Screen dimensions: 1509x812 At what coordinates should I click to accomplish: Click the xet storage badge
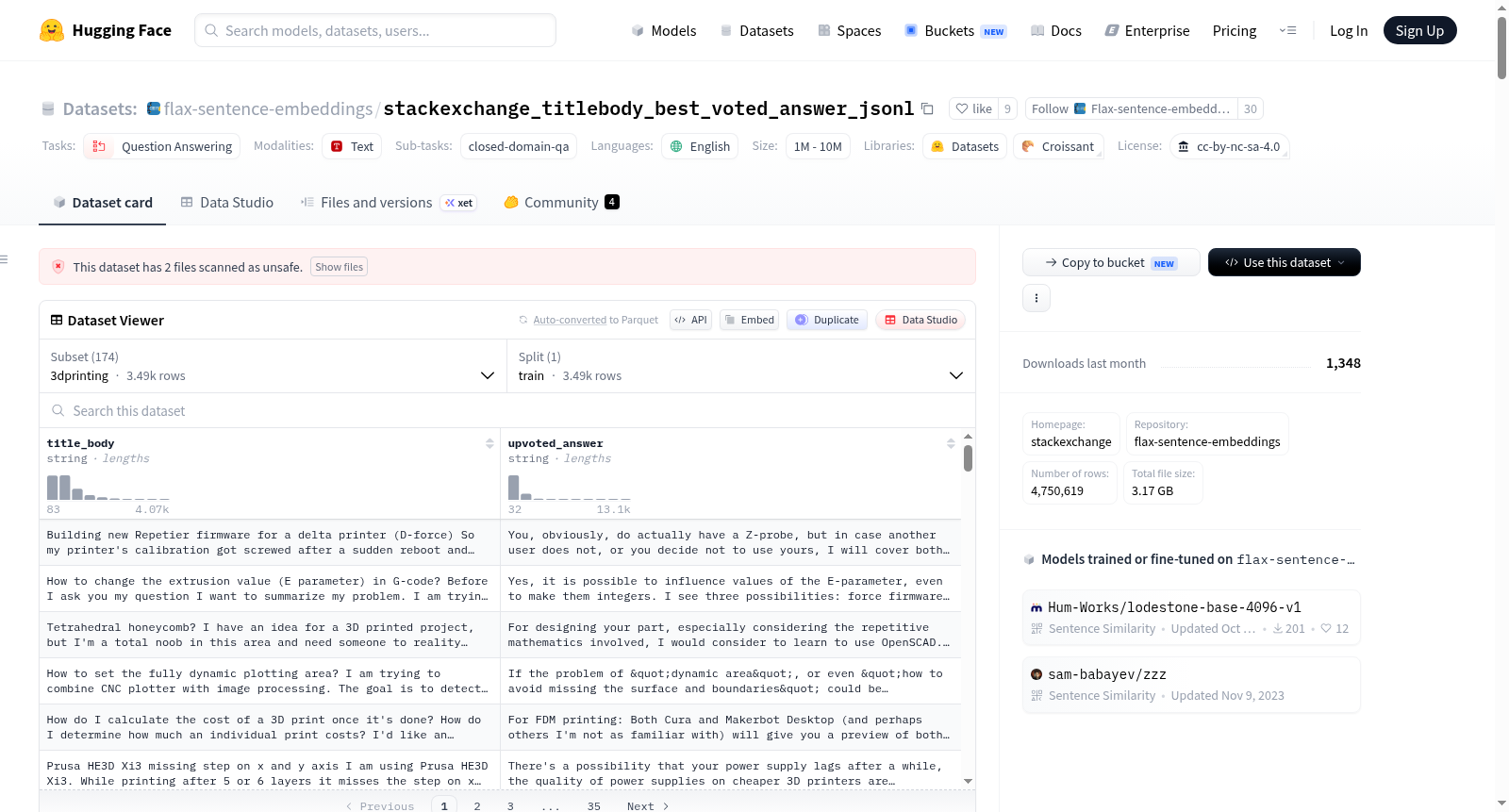pos(459,203)
